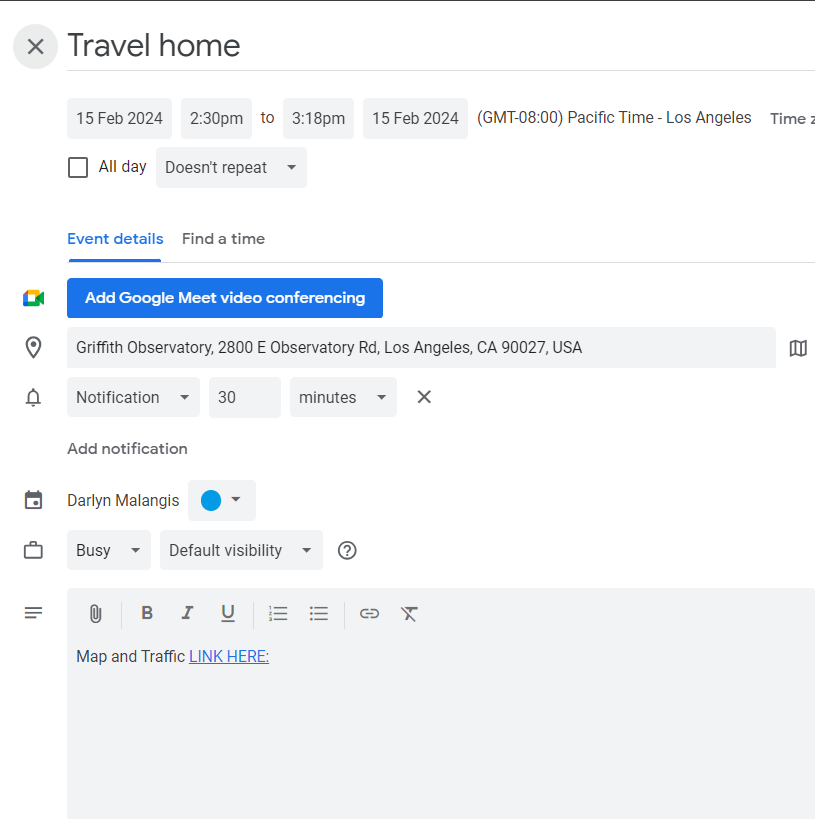815x819 pixels.
Task: Remove formatting from description text
Action: click(x=410, y=614)
